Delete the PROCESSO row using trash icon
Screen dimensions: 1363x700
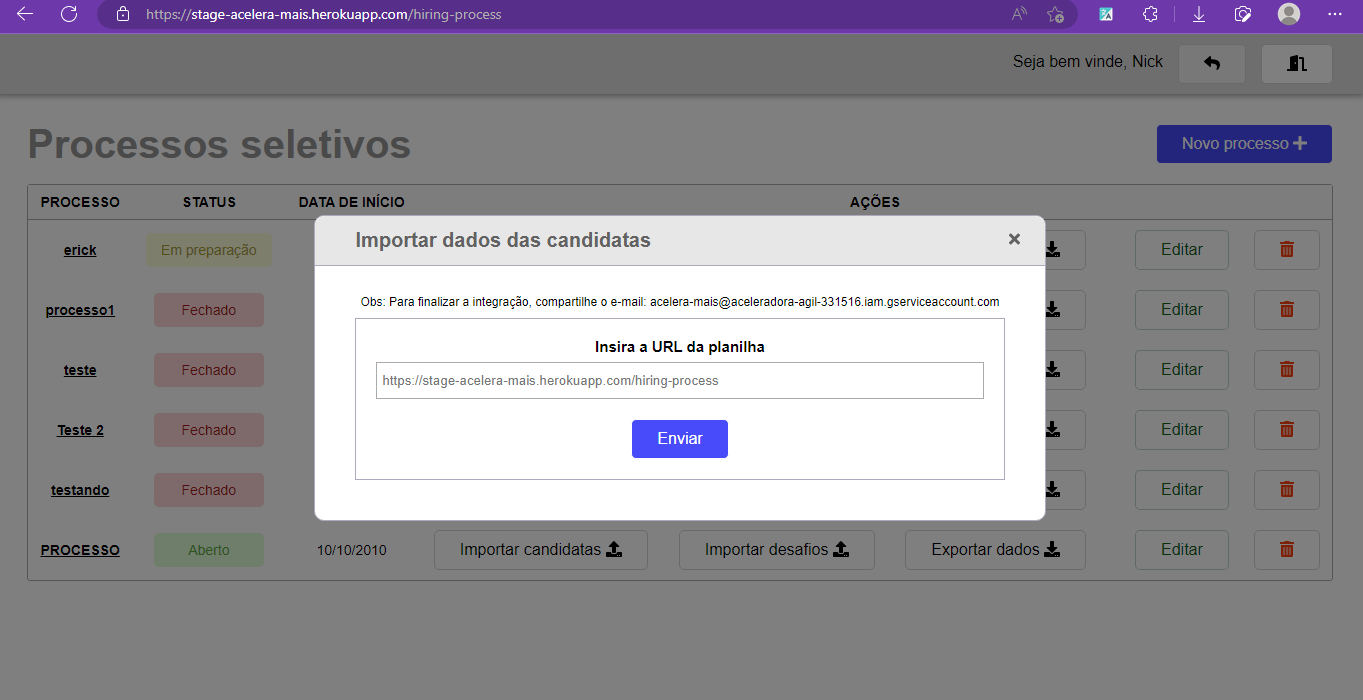[x=1286, y=549]
